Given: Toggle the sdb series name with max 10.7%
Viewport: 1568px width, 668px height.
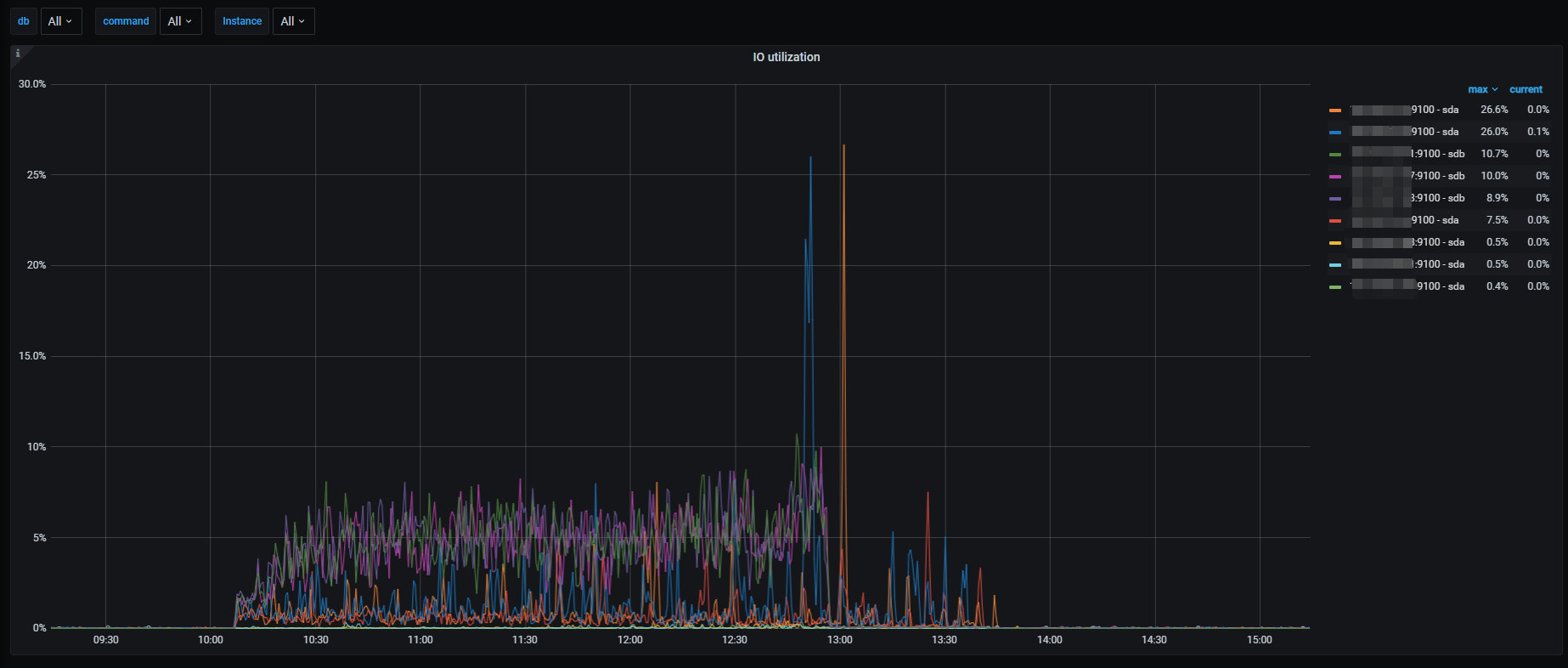Looking at the screenshot, I should coord(1408,154).
